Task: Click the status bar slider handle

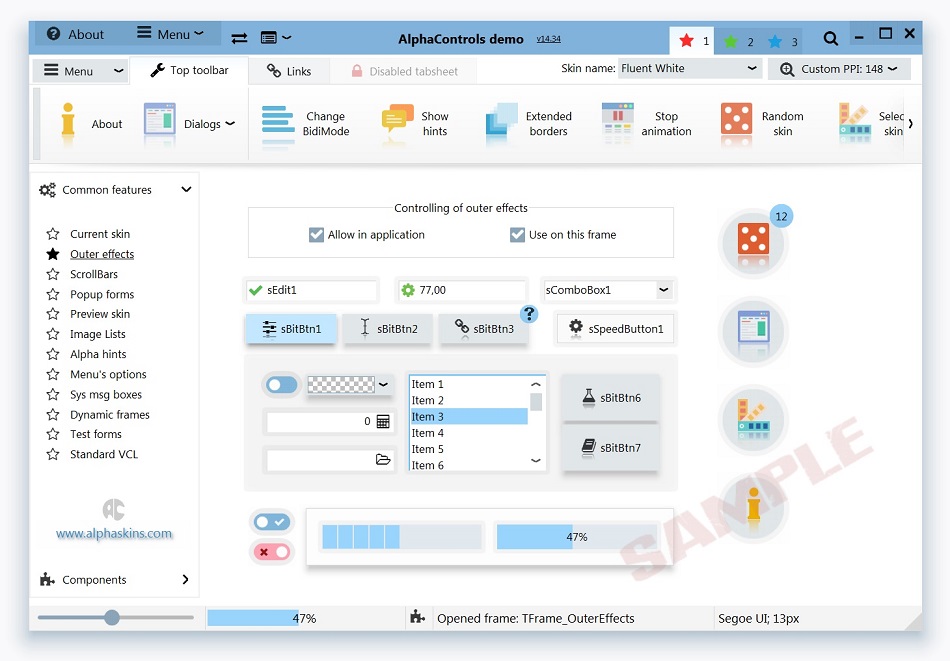Action: [111, 617]
